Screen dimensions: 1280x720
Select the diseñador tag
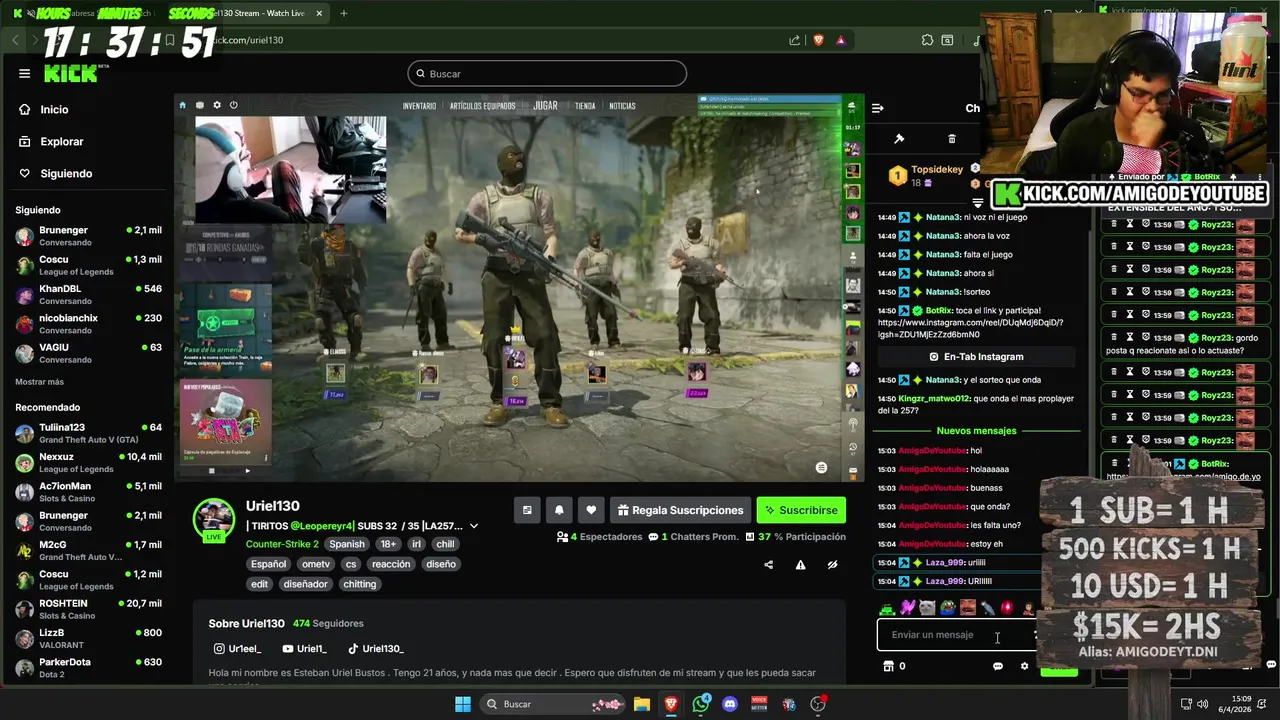(x=306, y=584)
